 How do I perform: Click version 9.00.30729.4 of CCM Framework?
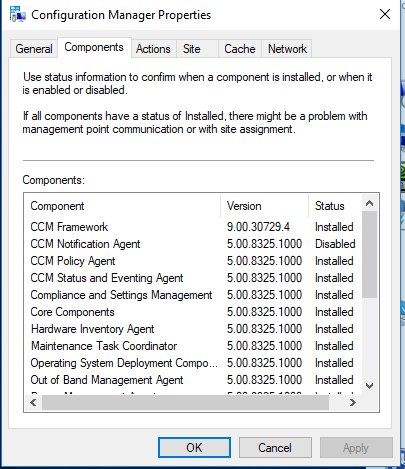coord(258,227)
